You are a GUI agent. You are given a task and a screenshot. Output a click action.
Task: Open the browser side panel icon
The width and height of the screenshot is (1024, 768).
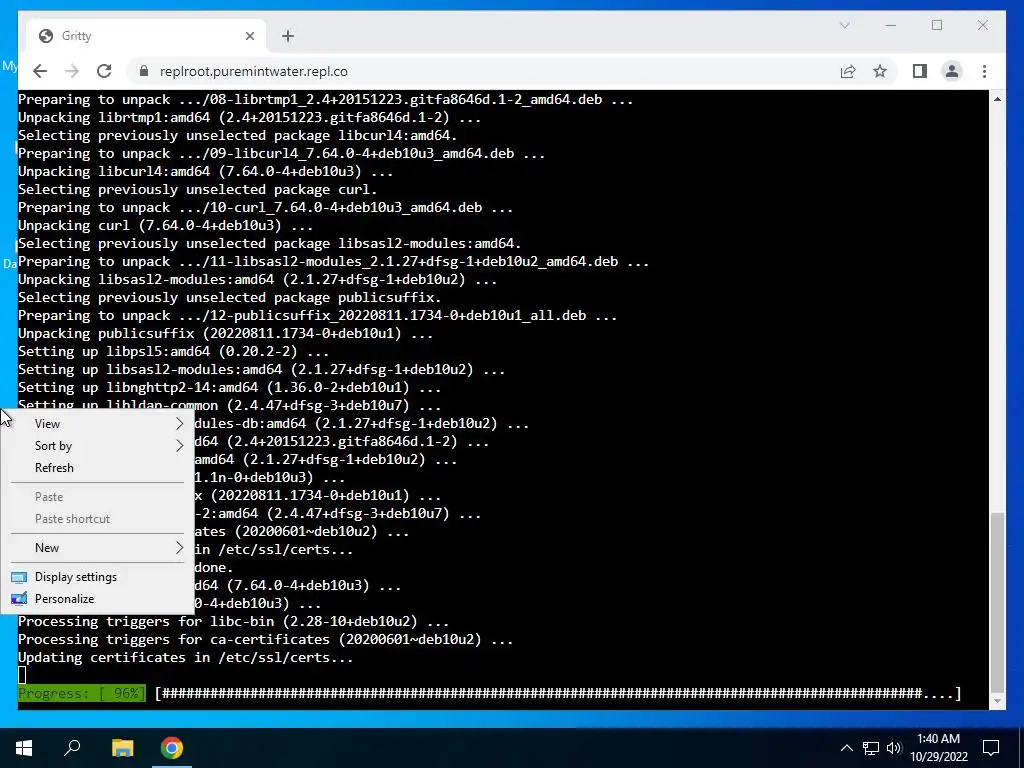[920, 71]
